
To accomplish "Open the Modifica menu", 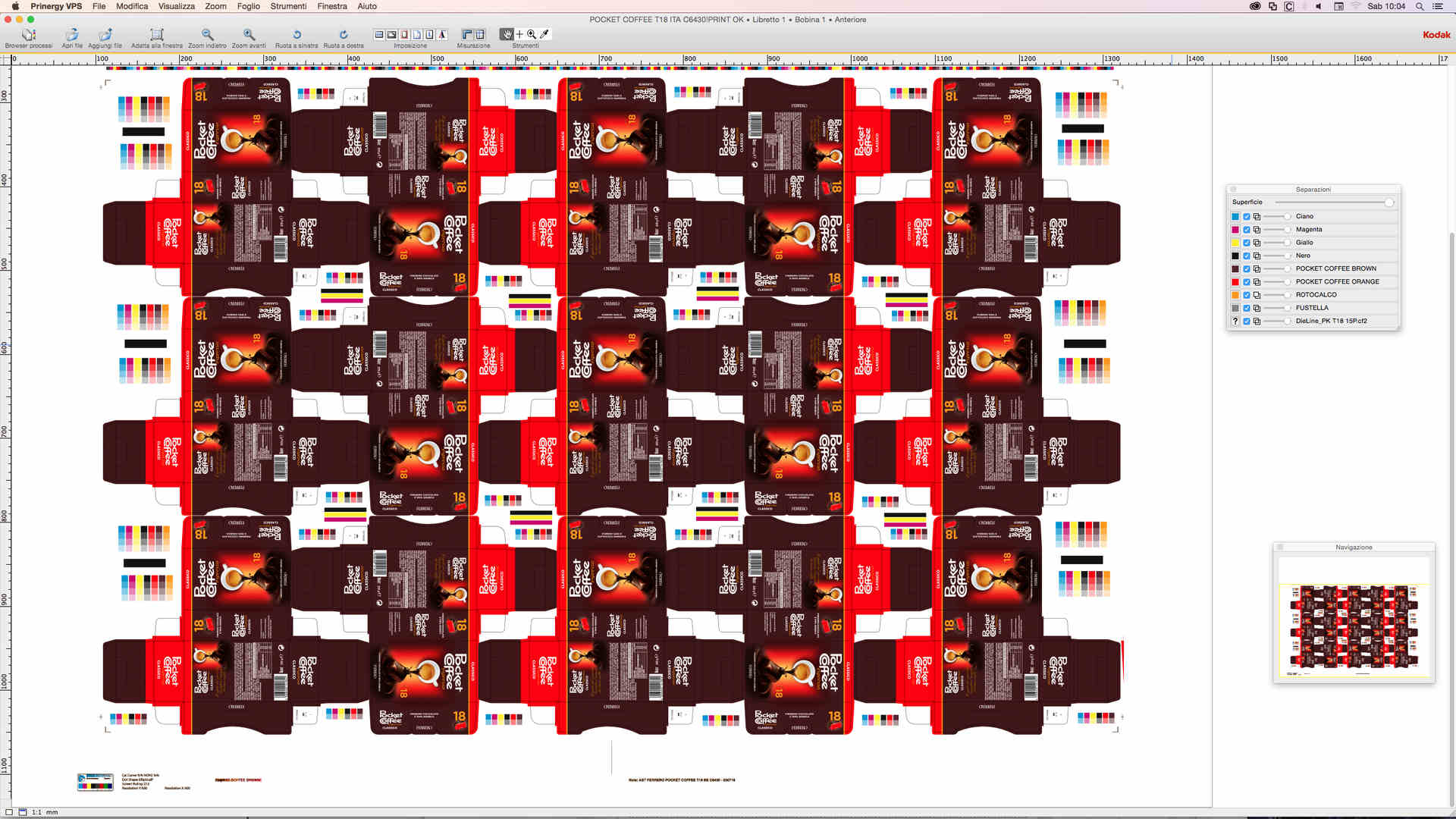I will pos(132,6).
